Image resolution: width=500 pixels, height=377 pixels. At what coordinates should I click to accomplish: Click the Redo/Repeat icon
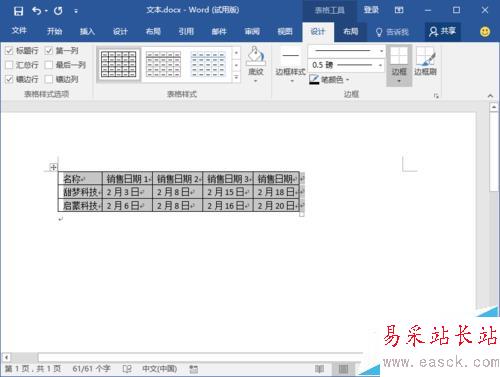pyautogui.click(x=58, y=11)
